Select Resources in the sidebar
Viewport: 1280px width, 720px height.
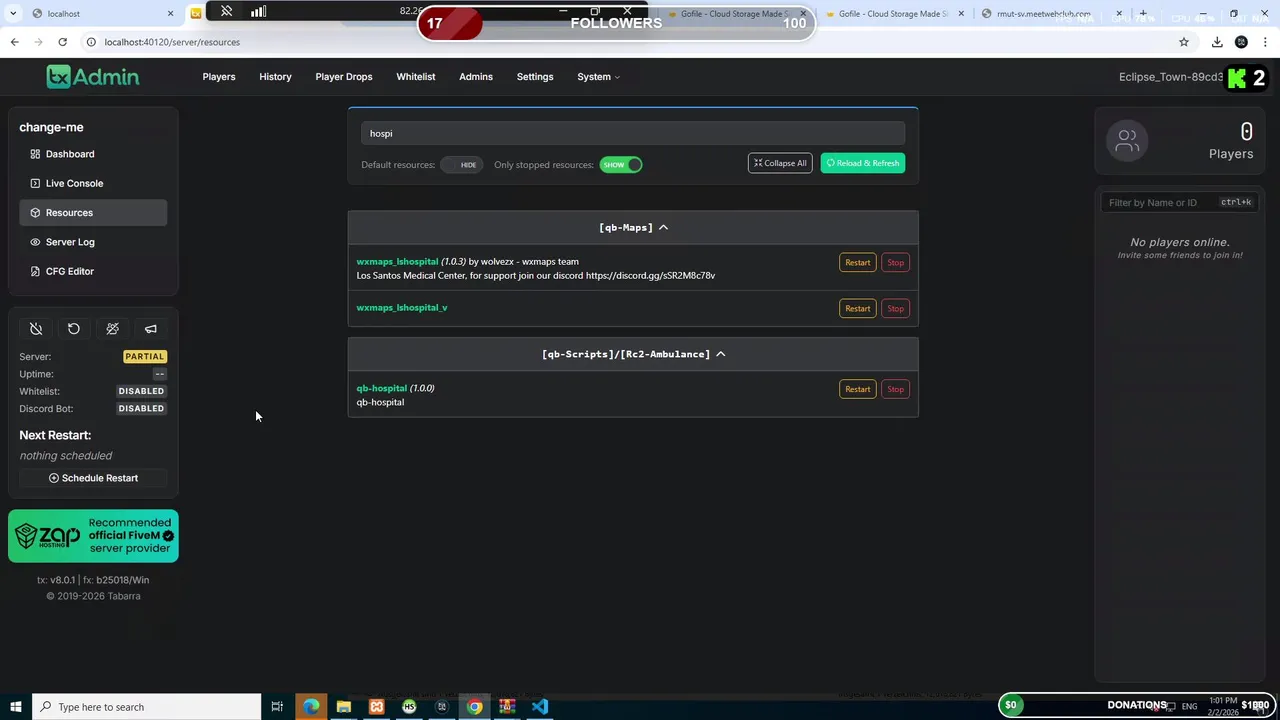click(x=93, y=212)
